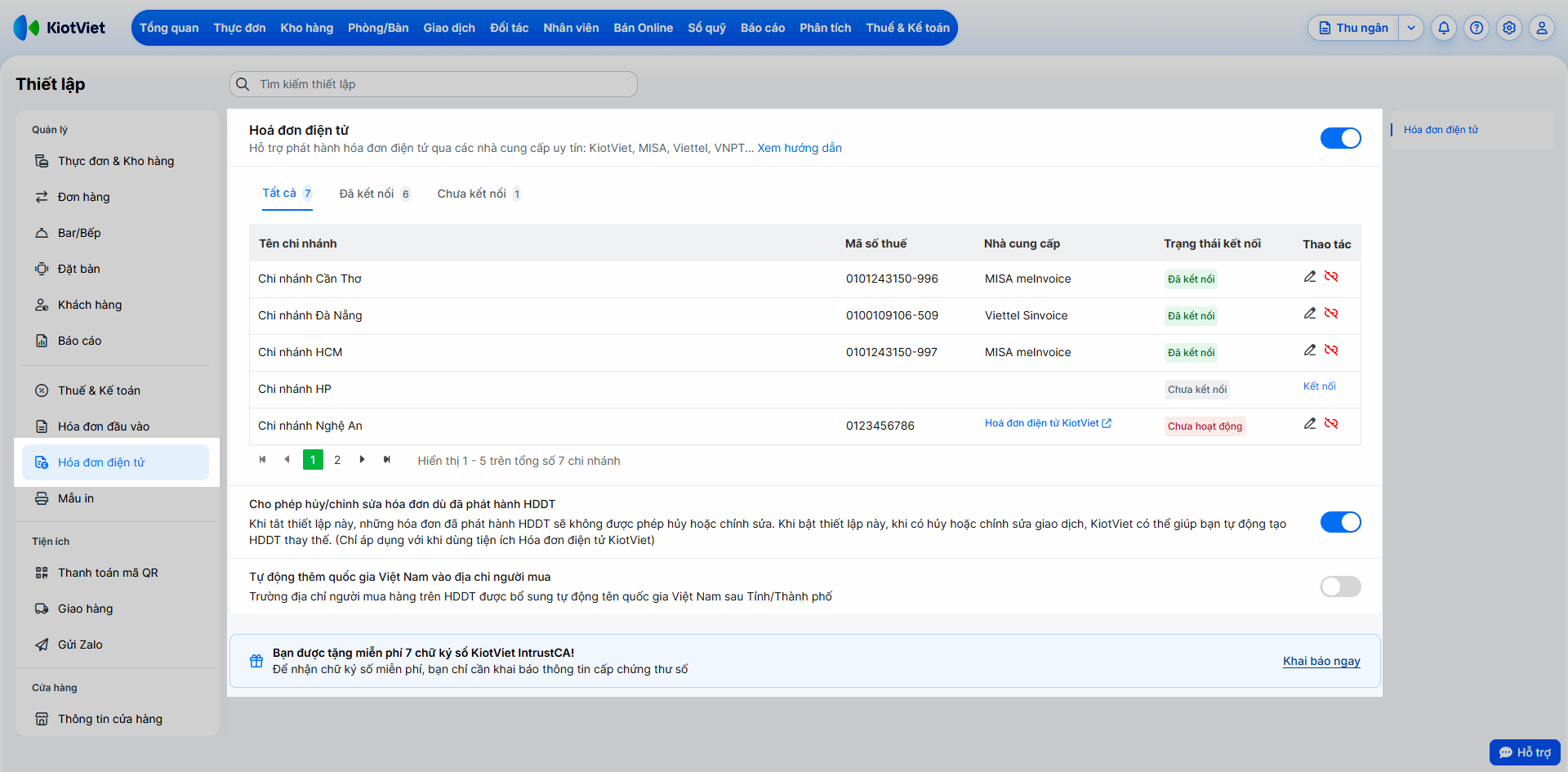Screen dimensions: 1568x772
Task: Open Thực đơn & Kho hàng settings
Action: 116,161
